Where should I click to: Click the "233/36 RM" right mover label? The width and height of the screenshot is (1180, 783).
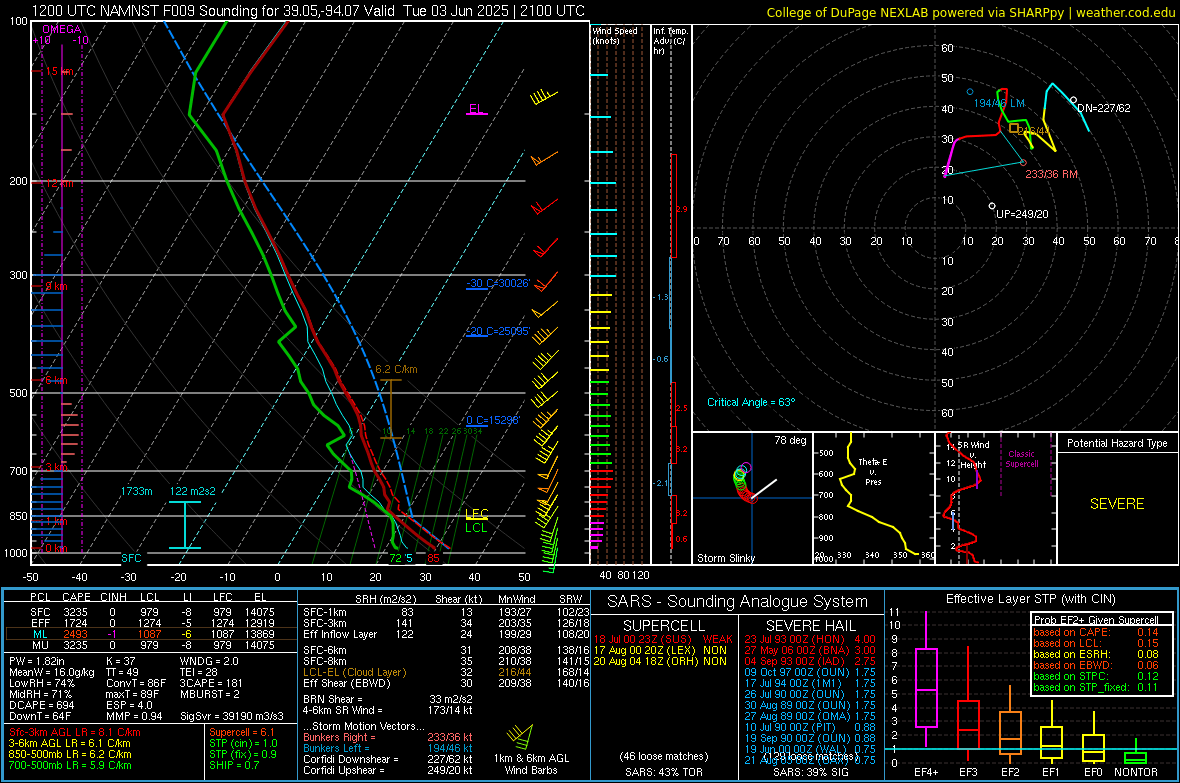click(x=1051, y=174)
